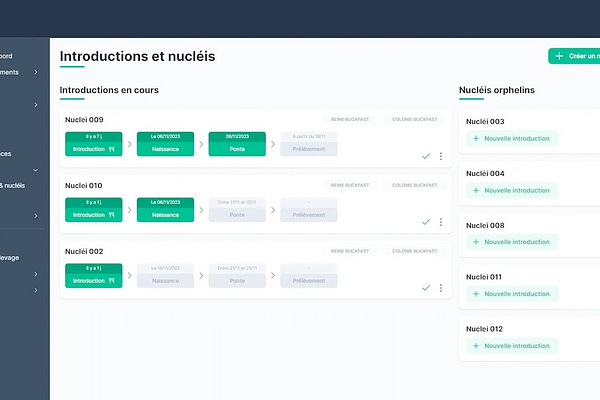Select the Ponte step of Nucléi 009
The image size is (600, 400).
[237, 144]
